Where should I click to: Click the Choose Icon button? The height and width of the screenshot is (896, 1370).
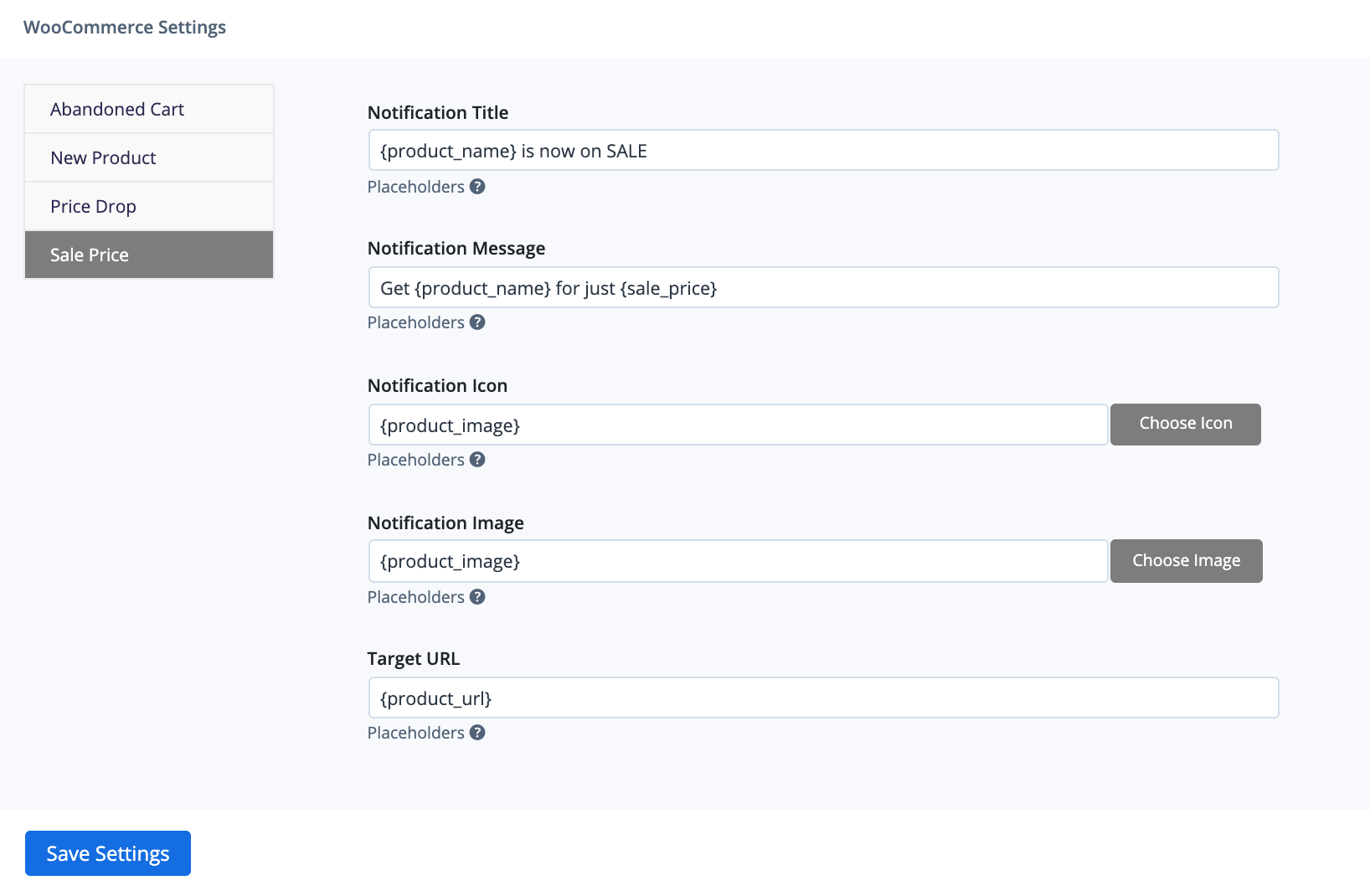point(1186,425)
